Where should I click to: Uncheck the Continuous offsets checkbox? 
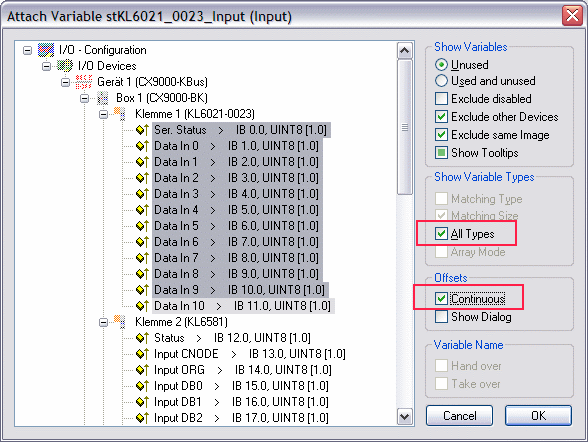(x=441, y=299)
